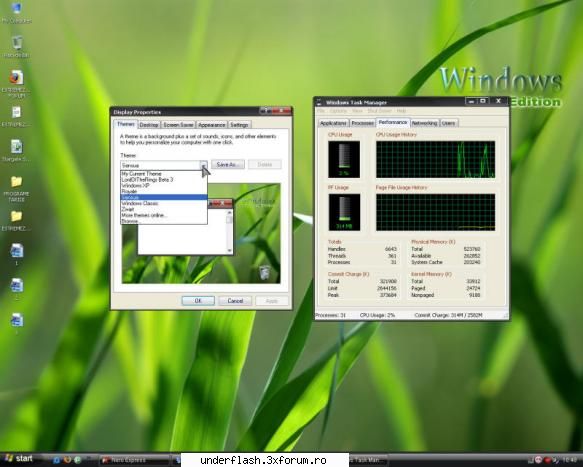Image resolution: width=583 pixels, height=467 pixels.
Task: Open the desktop document named 3
Action: coord(16,323)
